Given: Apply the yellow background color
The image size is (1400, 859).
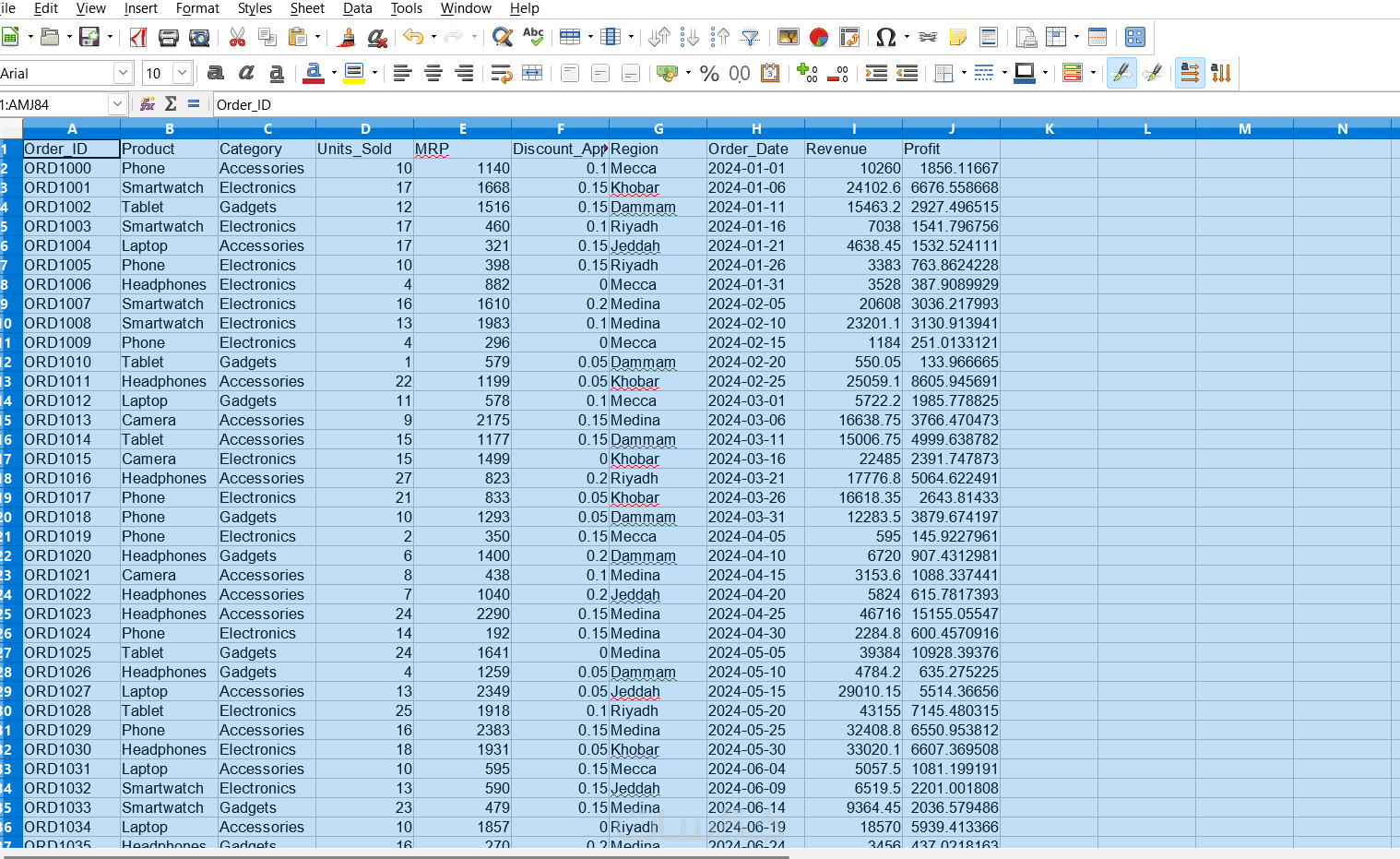Looking at the screenshot, I should (354, 73).
